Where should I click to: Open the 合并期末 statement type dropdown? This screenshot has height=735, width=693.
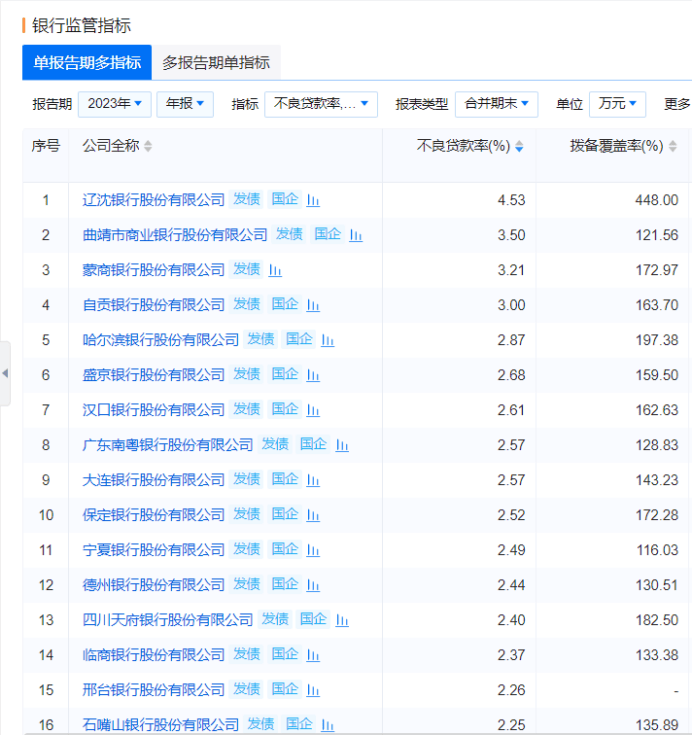(x=497, y=104)
